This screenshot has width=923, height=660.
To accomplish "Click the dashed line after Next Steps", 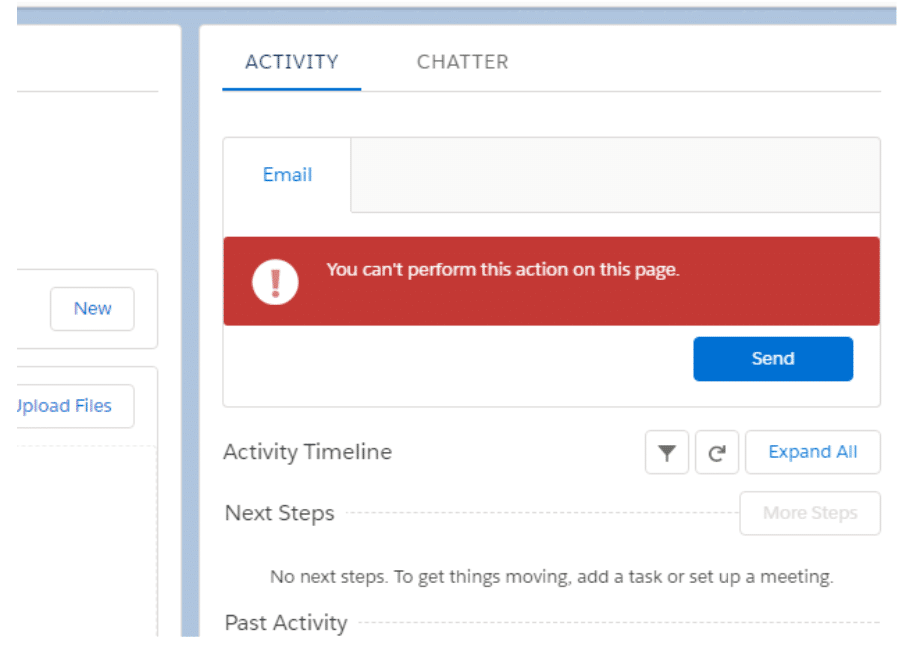I will pos(540,514).
